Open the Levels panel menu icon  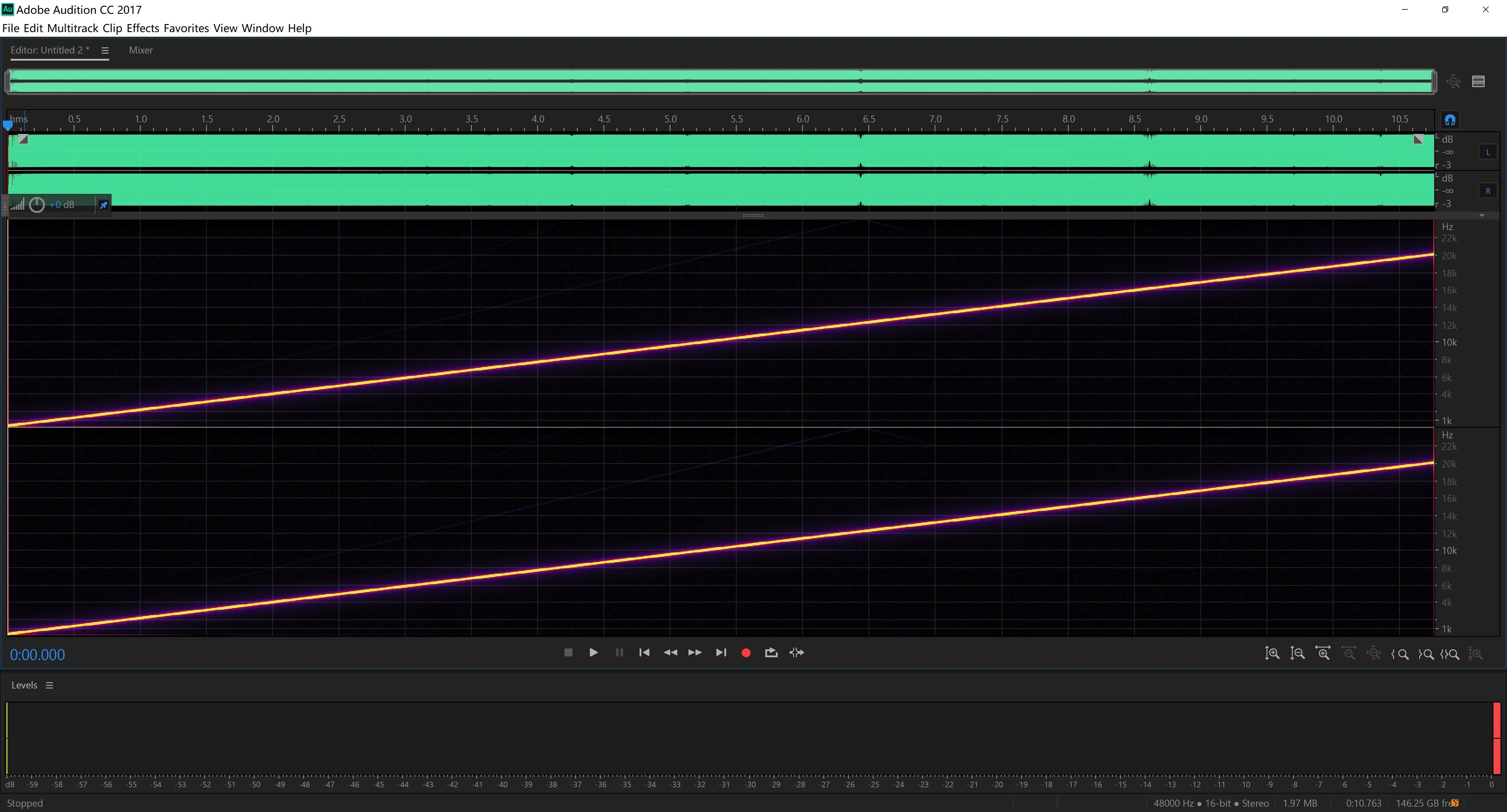point(50,685)
